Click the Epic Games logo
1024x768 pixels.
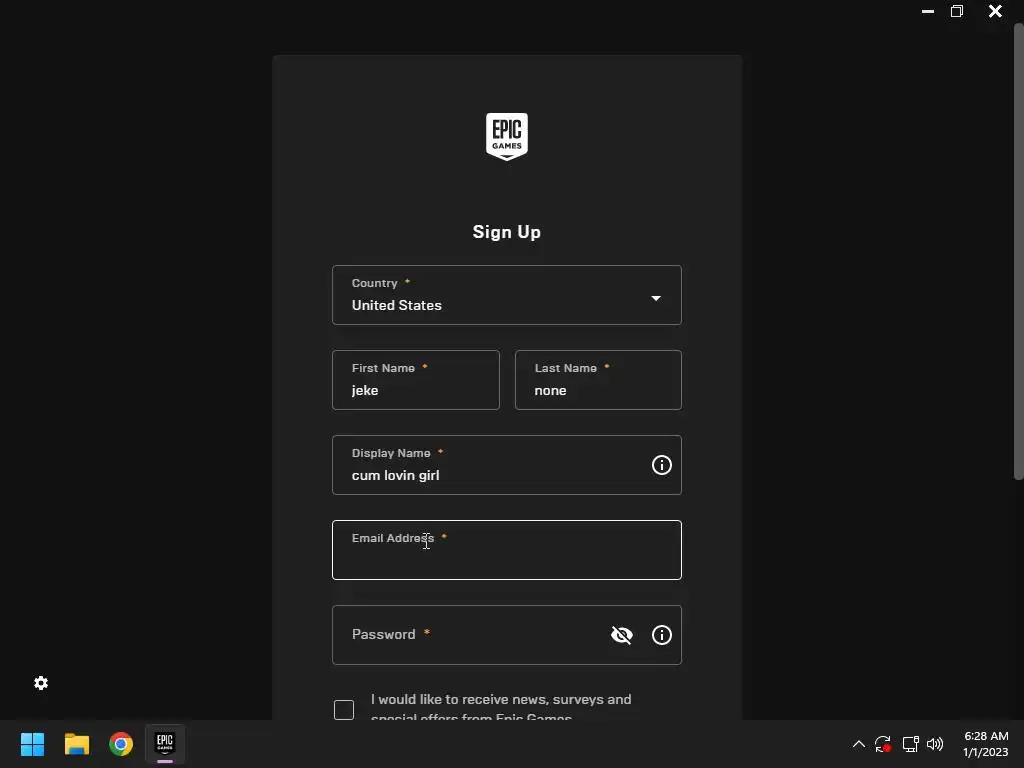(507, 136)
